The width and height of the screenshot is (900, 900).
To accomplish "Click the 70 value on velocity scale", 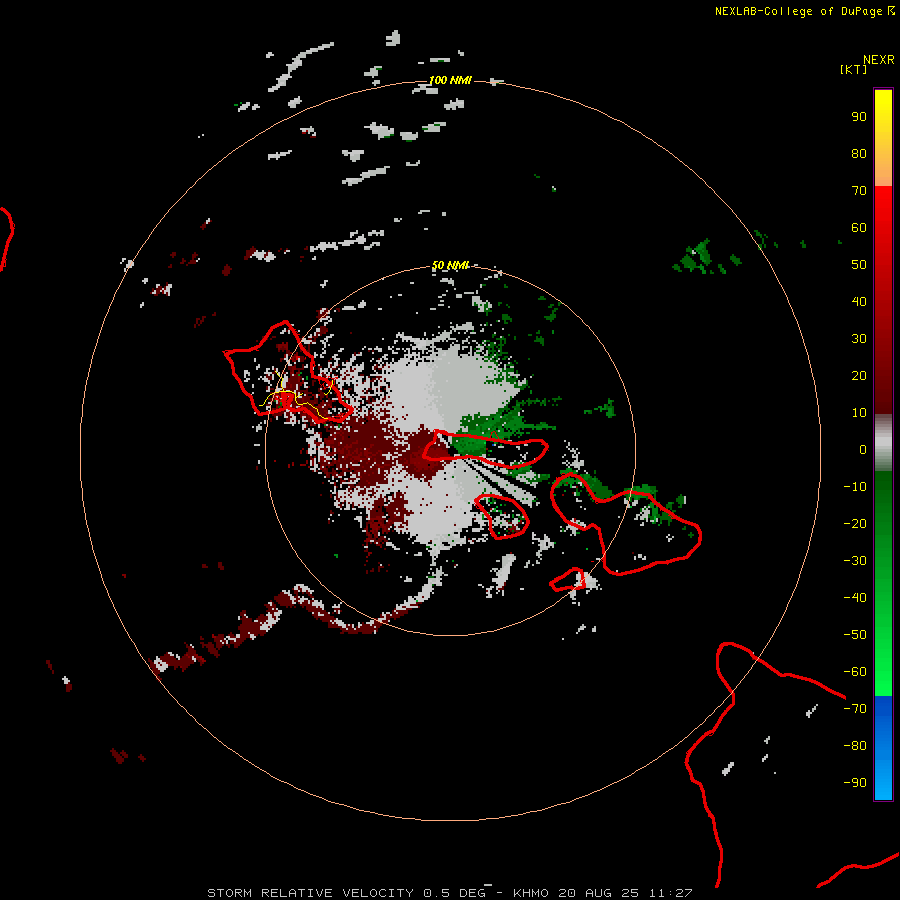I will 859,191.
